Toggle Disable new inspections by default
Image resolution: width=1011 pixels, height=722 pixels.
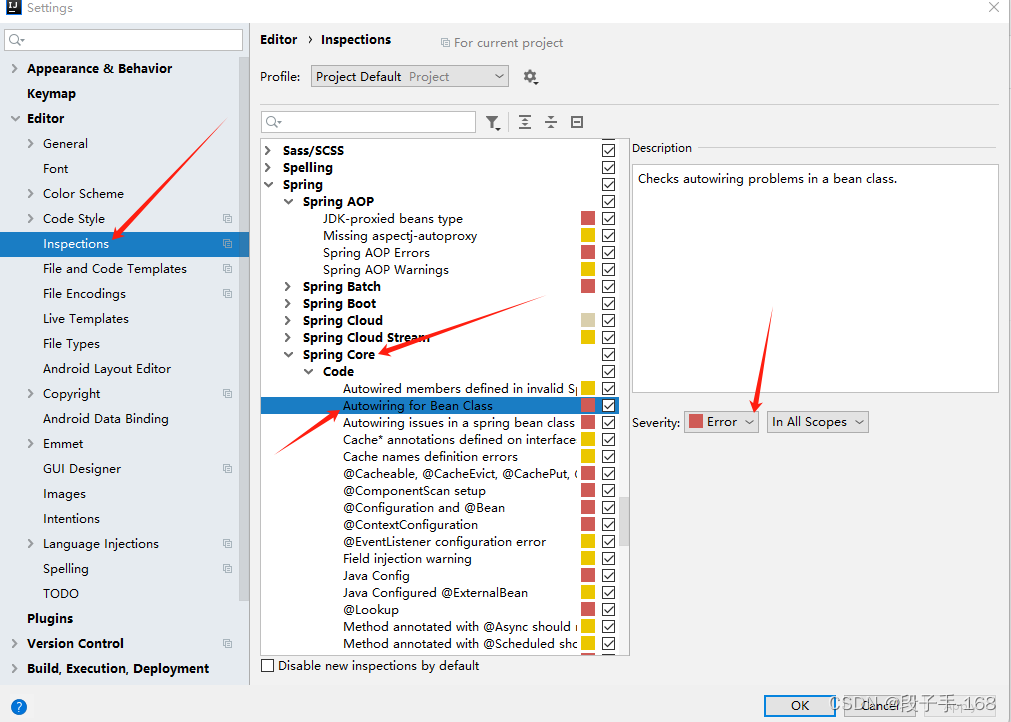pyautogui.click(x=268, y=665)
